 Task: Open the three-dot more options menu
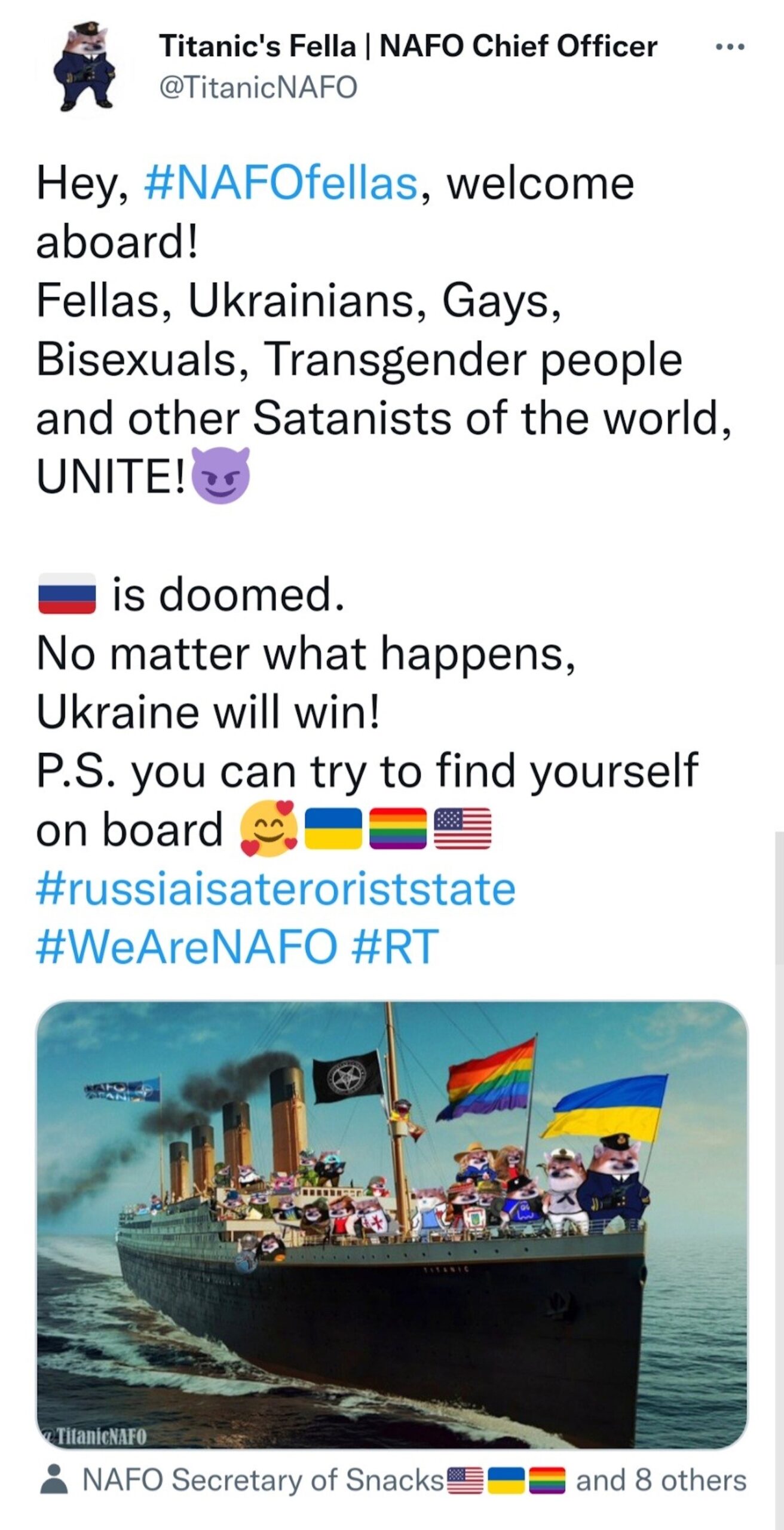point(730,47)
